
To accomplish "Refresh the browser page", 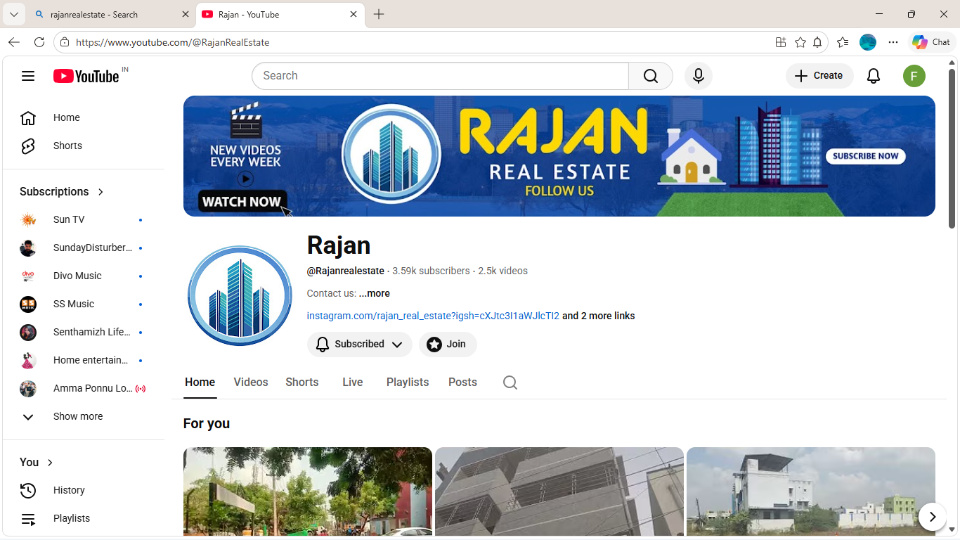I will coord(39,42).
